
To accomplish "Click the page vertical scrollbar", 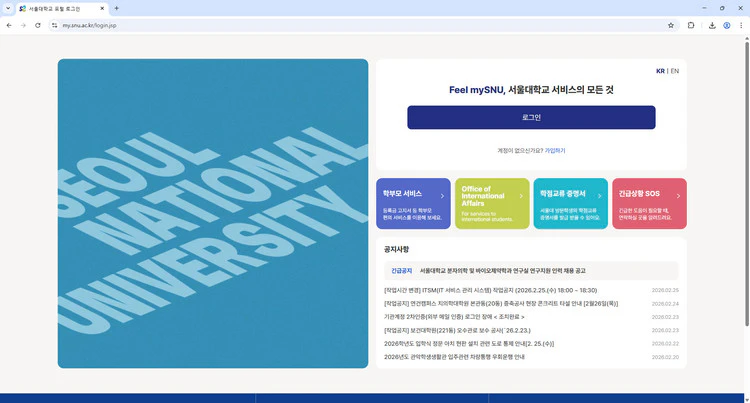I will pos(747,184).
